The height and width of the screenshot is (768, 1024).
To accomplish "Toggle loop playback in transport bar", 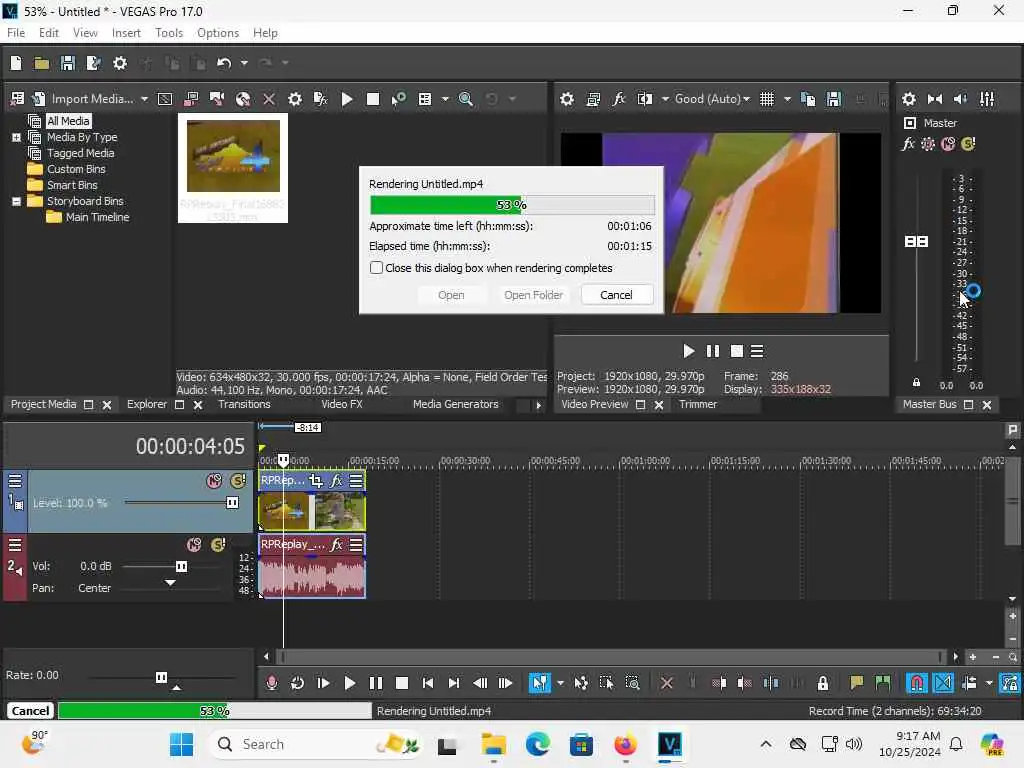I will [x=297, y=683].
